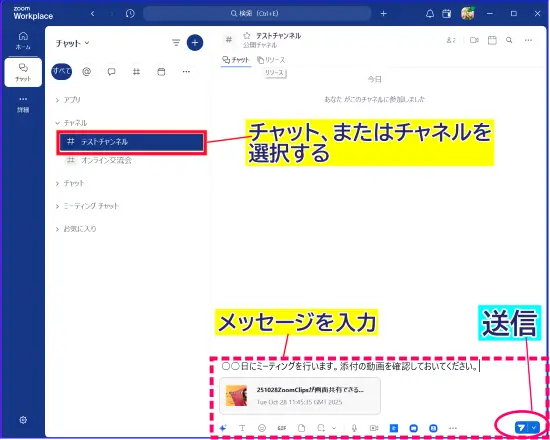The image size is (550, 440).
Task: Select the テストチャンネル channel
Action: coord(132,142)
